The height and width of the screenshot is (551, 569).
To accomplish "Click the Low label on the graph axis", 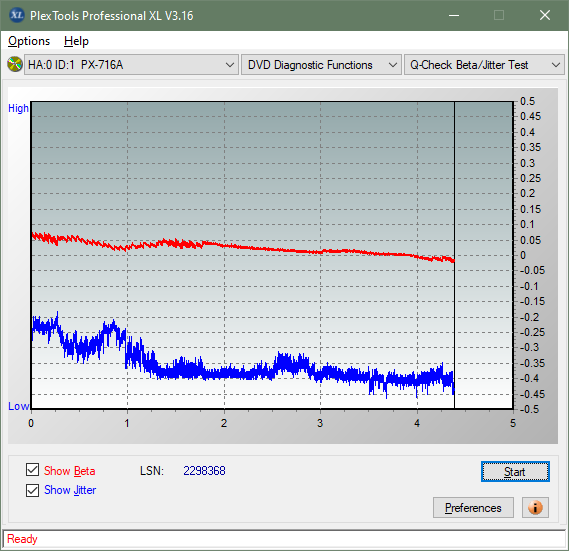I will point(18,406).
